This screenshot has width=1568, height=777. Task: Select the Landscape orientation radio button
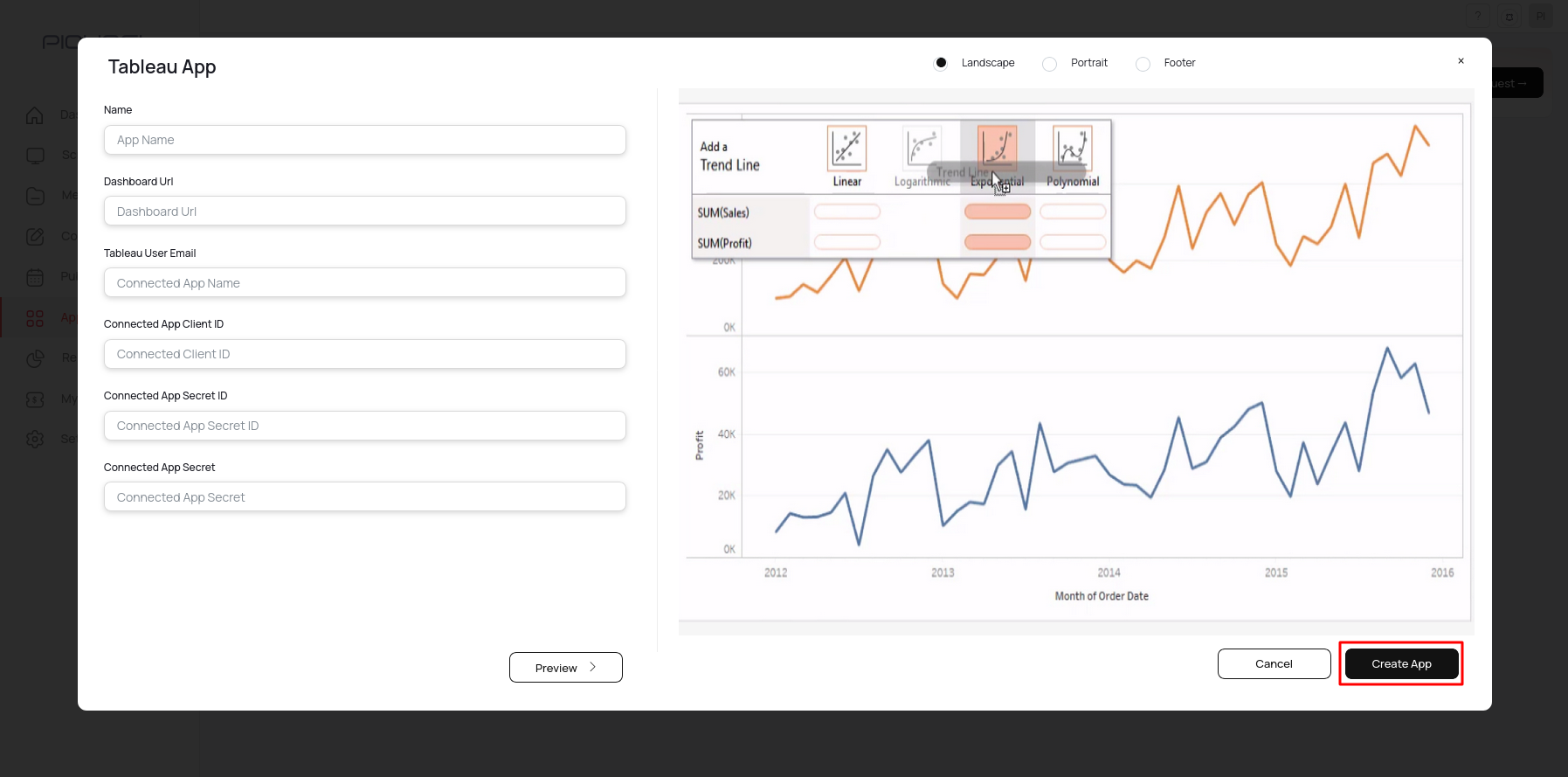(x=941, y=63)
